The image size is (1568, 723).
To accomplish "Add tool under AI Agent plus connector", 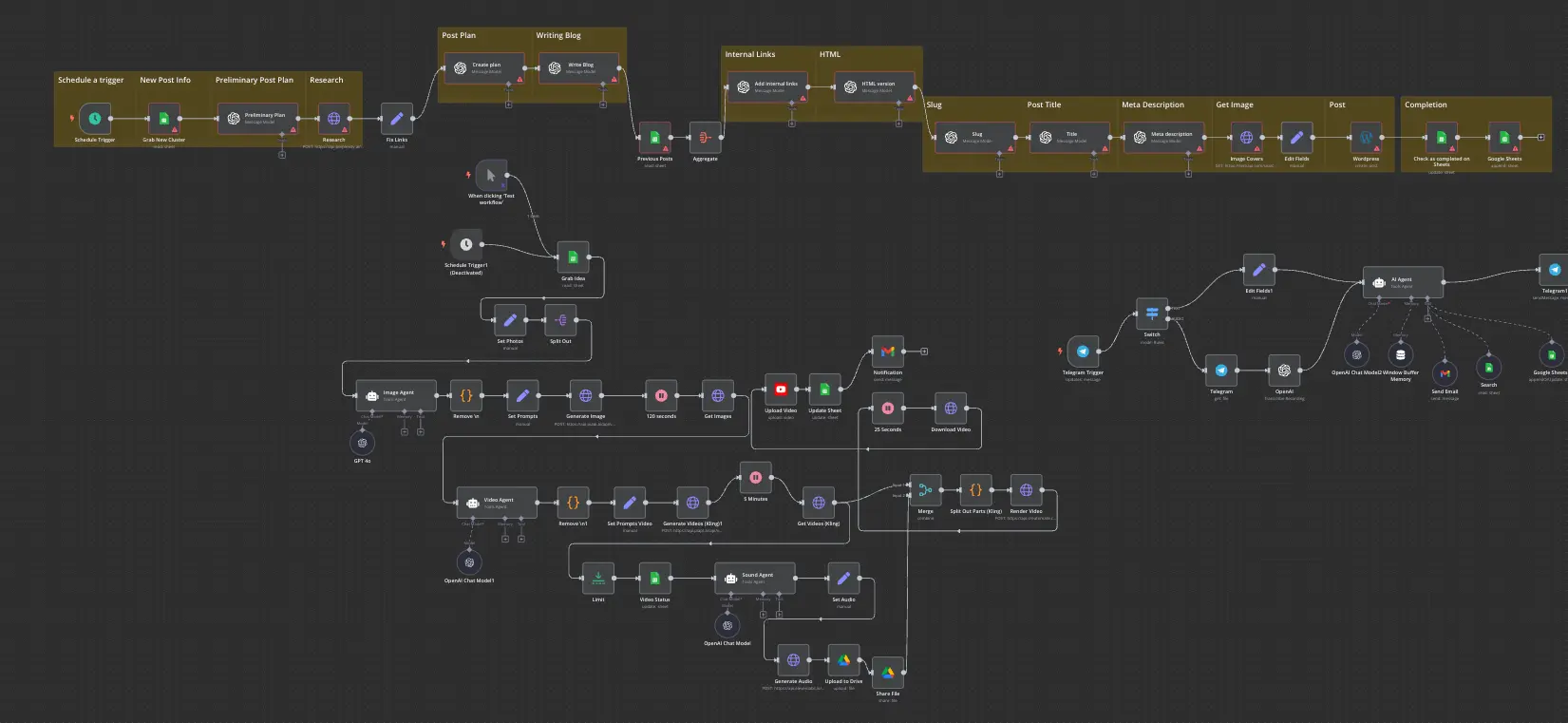I will click(1427, 318).
